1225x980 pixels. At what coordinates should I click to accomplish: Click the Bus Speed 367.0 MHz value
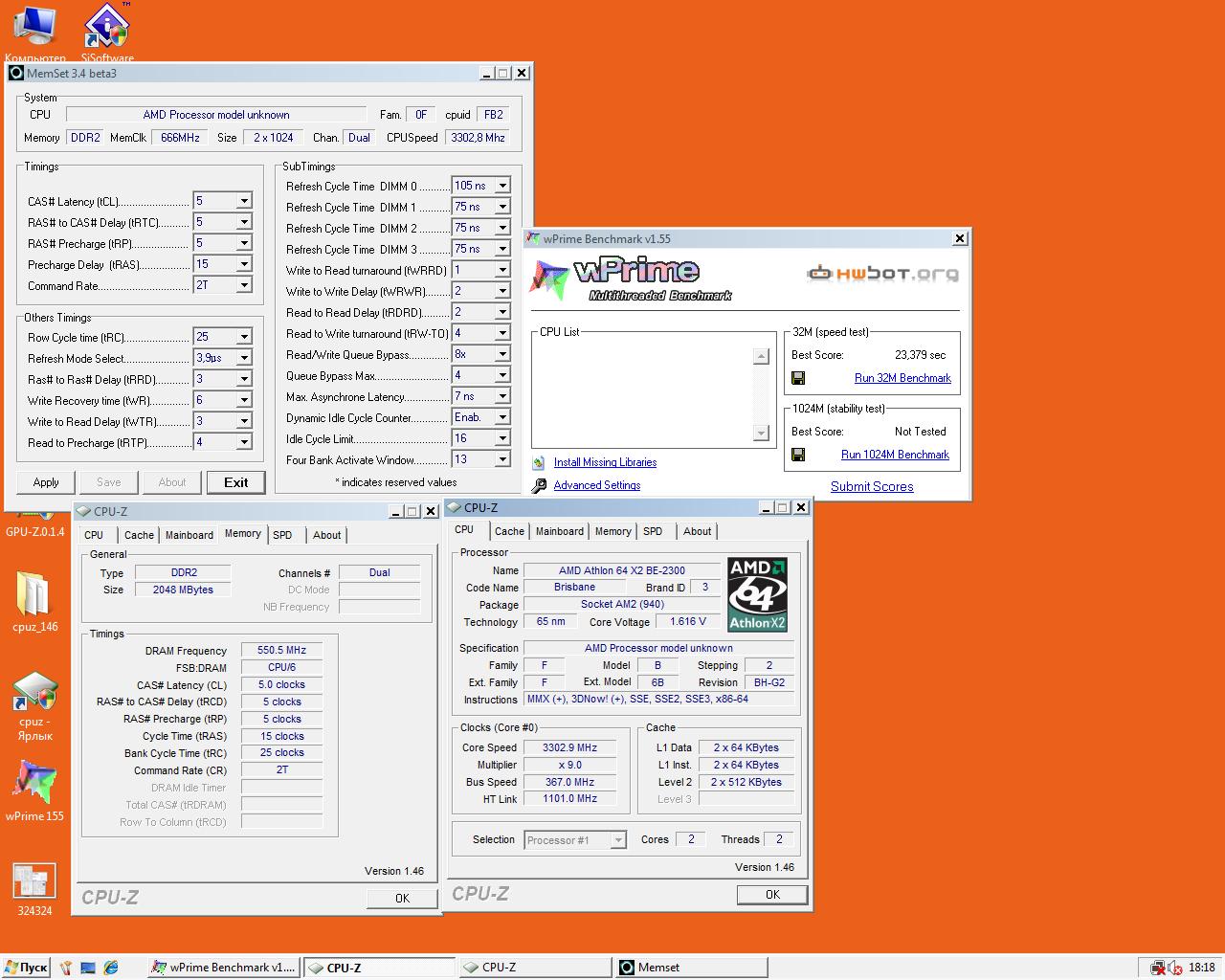[x=569, y=782]
